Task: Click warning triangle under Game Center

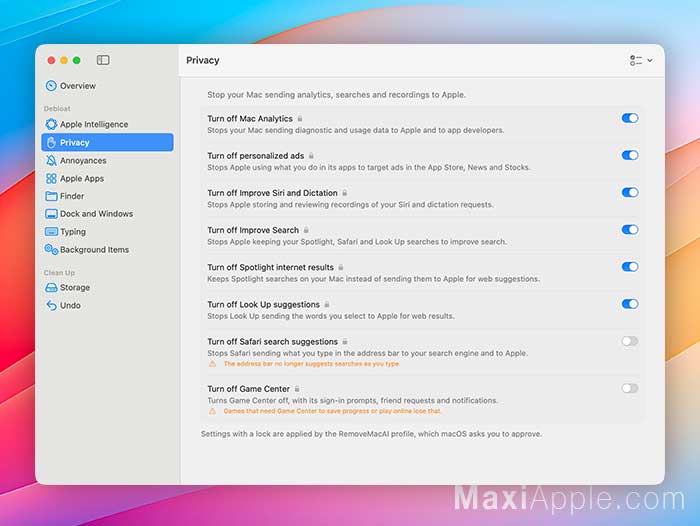Action: pyautogui.click(x=212, y=411)
